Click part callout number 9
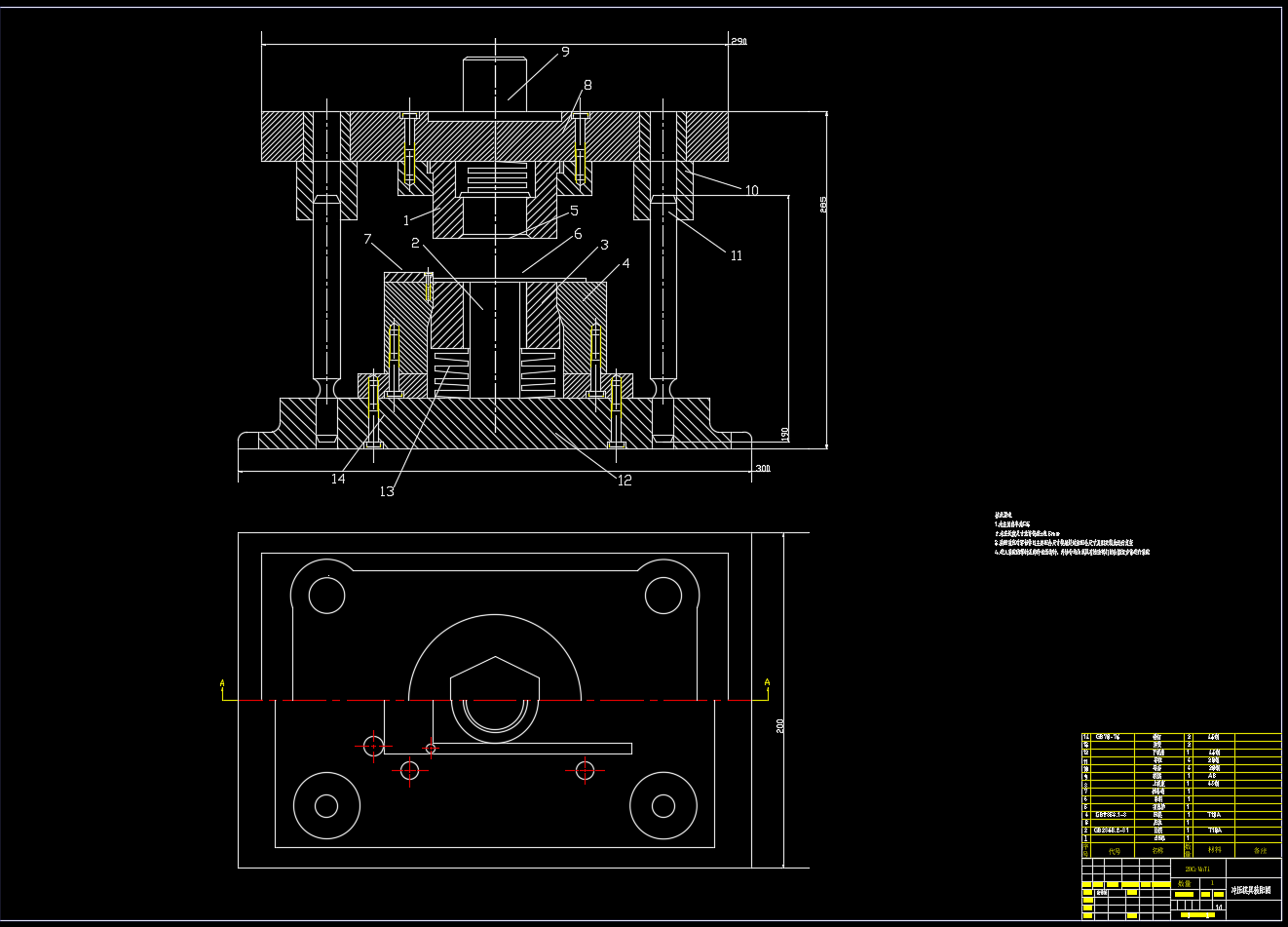 point(565,53)
